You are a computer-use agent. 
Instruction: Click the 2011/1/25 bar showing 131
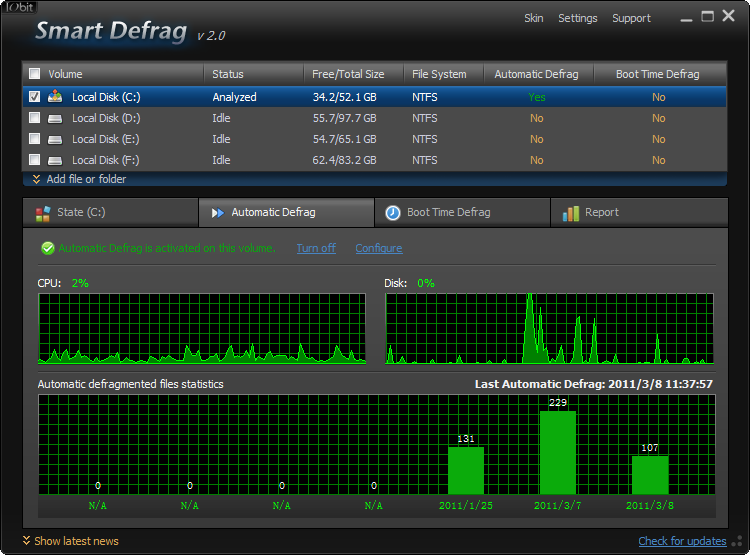[466, 471]
